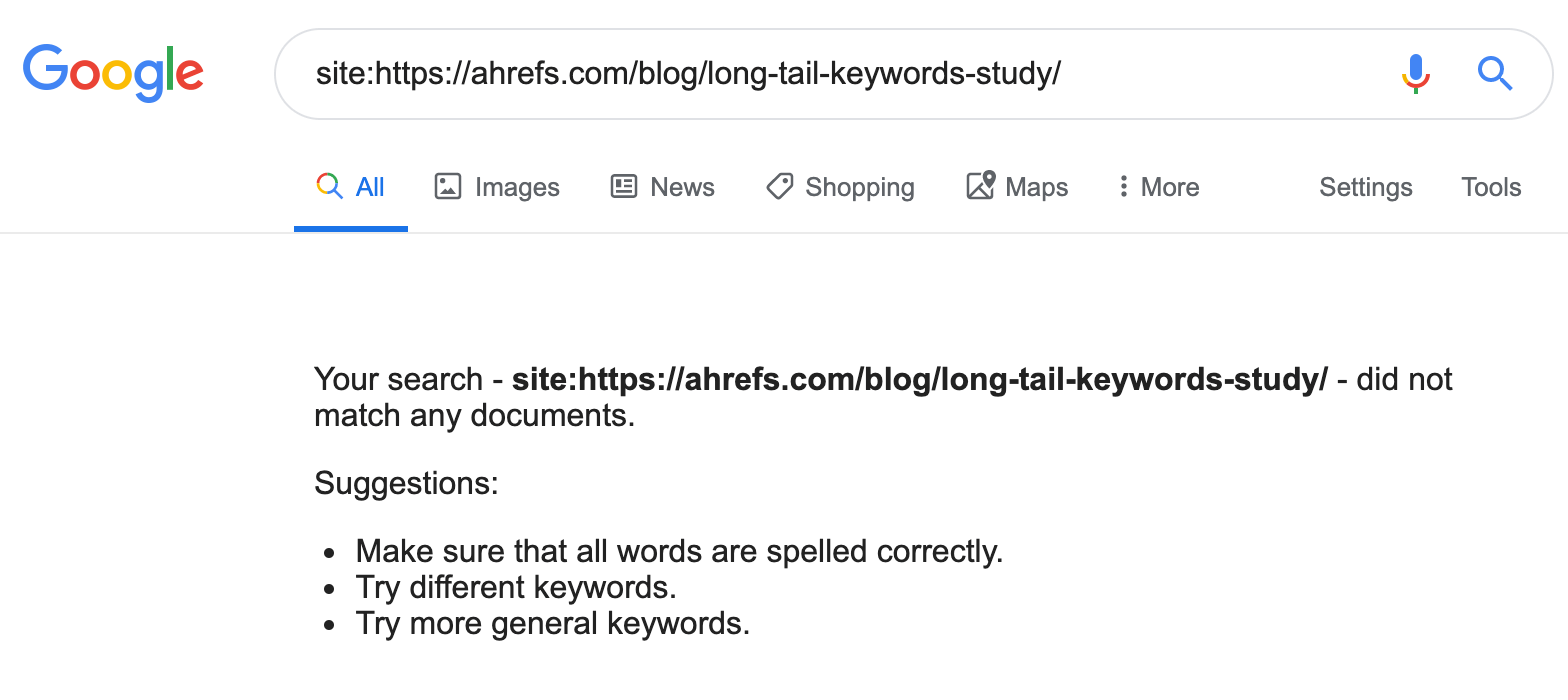Open the Tools search options
Viewport: 1568px width, 700px height.
[1491, 187]
